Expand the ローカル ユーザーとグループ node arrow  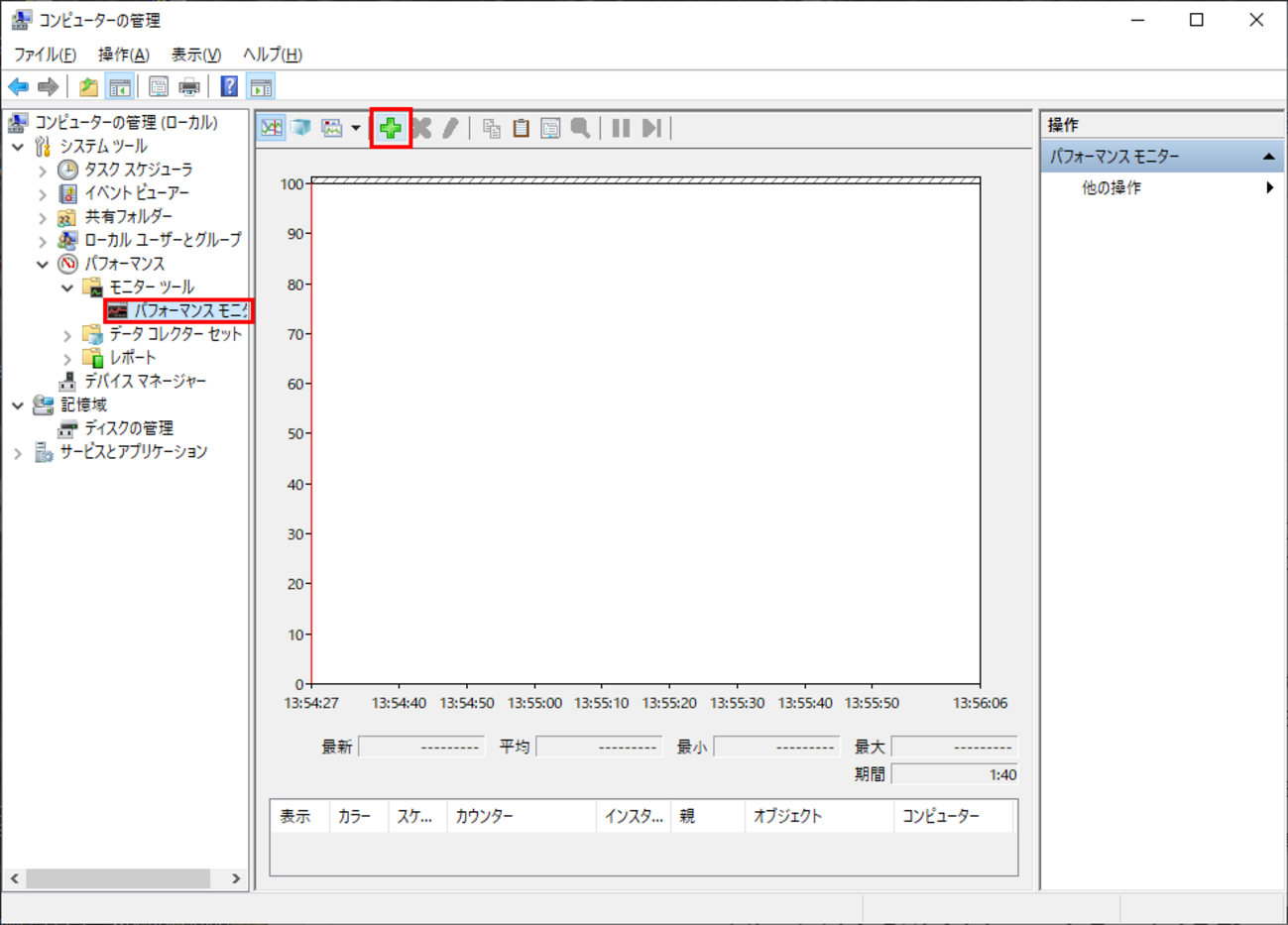[x=43, y=241]
